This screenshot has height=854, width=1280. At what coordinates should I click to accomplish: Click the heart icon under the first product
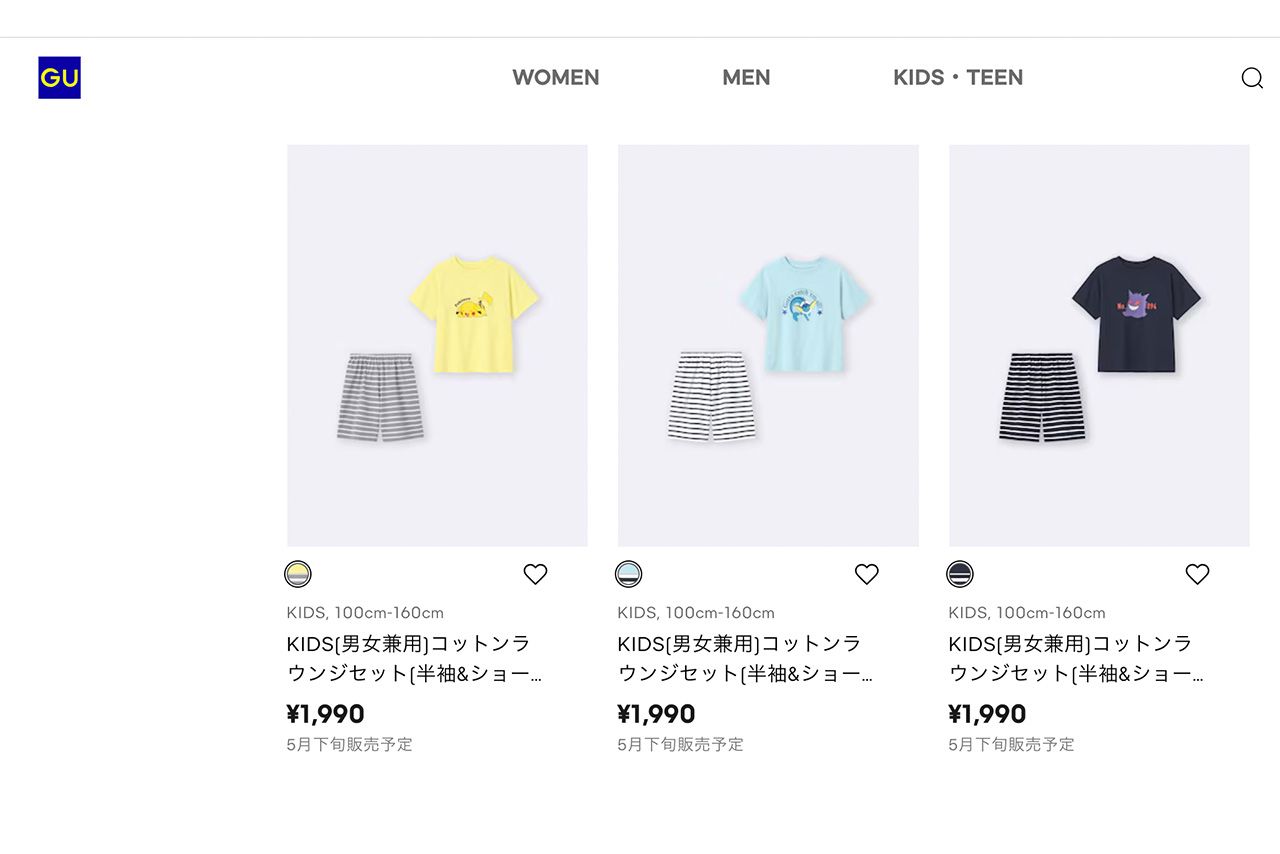(535, 574)
